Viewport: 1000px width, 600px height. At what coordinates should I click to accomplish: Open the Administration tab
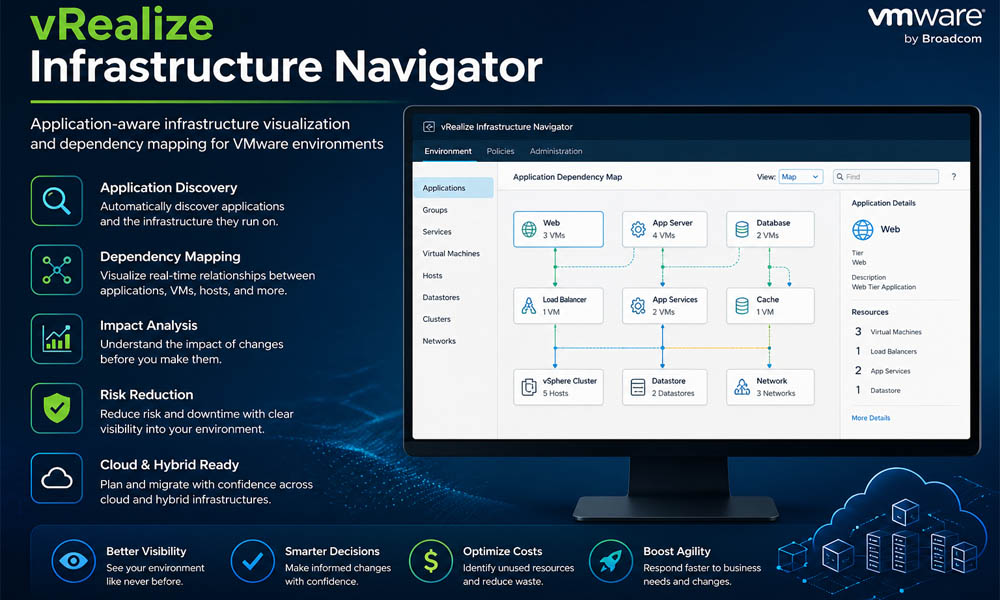click(556, 151)
